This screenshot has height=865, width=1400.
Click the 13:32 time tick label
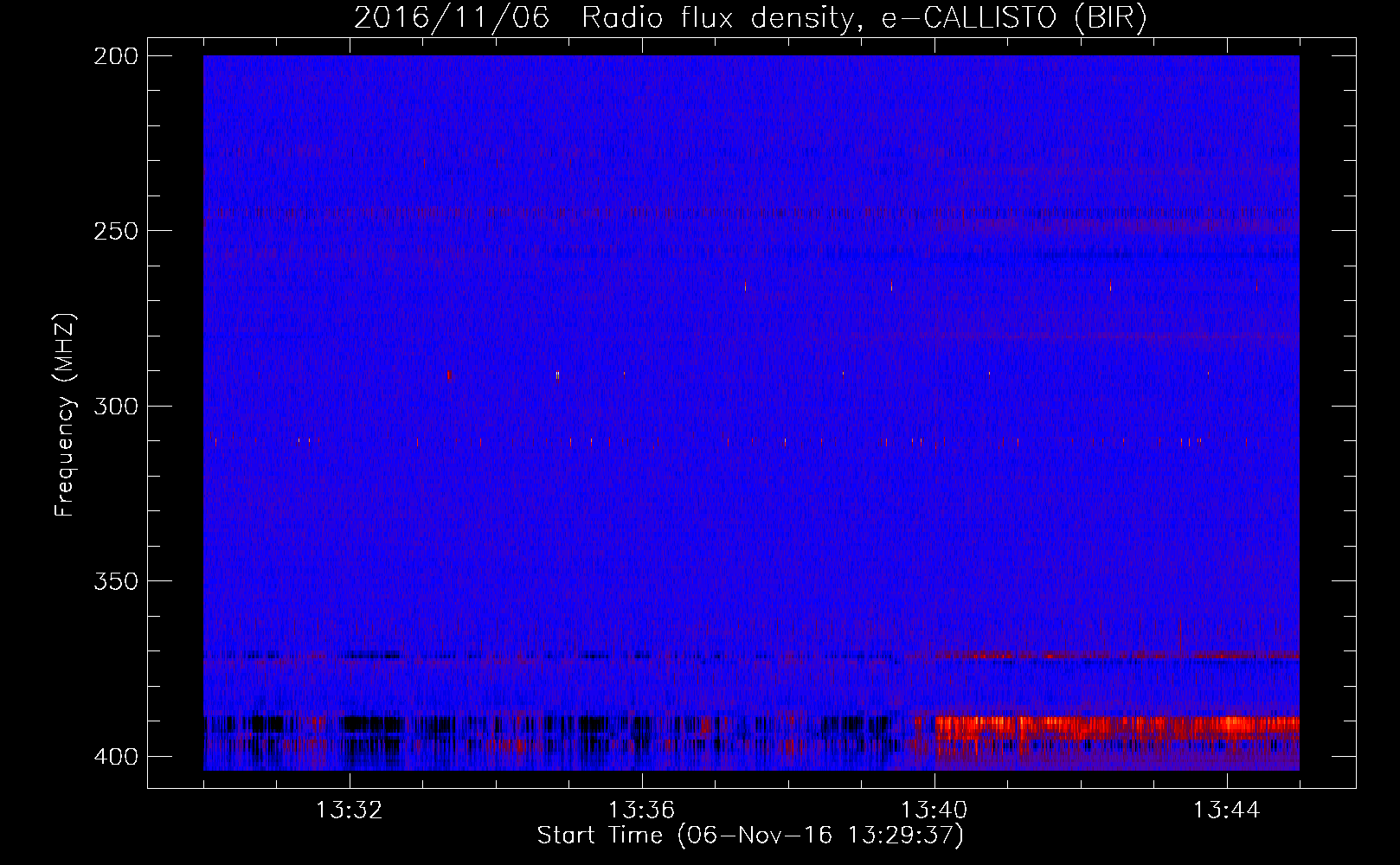[350, 811]
